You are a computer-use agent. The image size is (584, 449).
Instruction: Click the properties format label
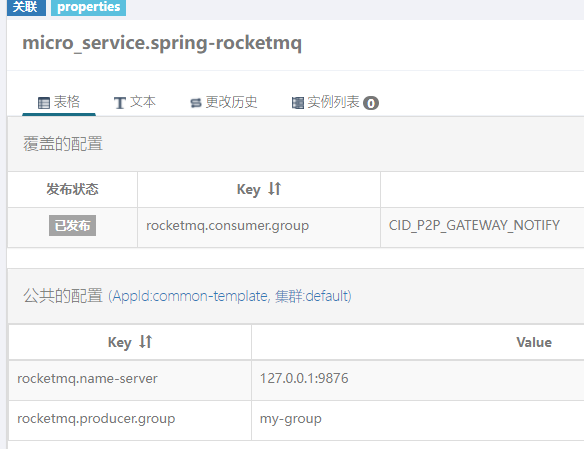(88, 7)
